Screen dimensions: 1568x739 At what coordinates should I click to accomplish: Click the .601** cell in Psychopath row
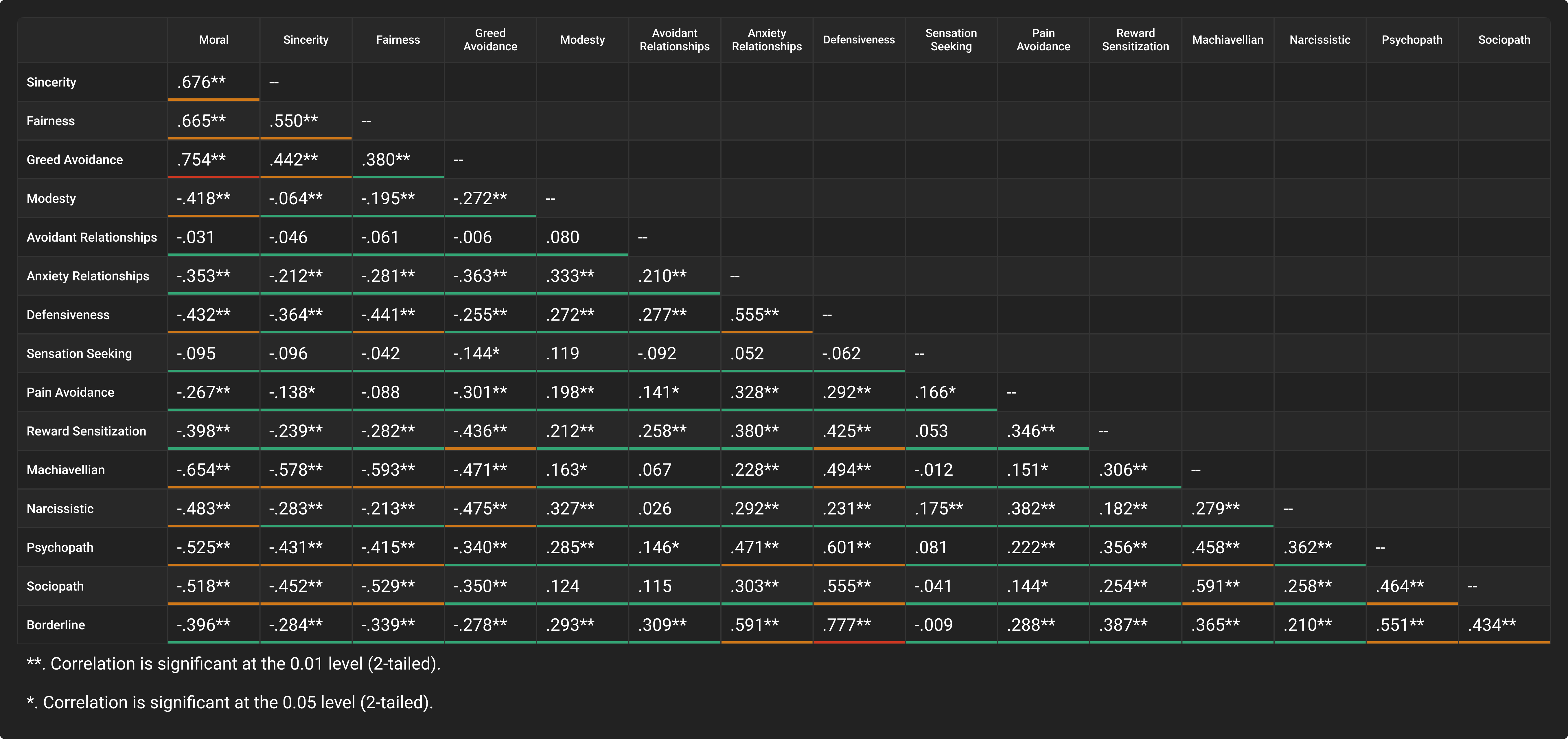(x=859, y=547)
